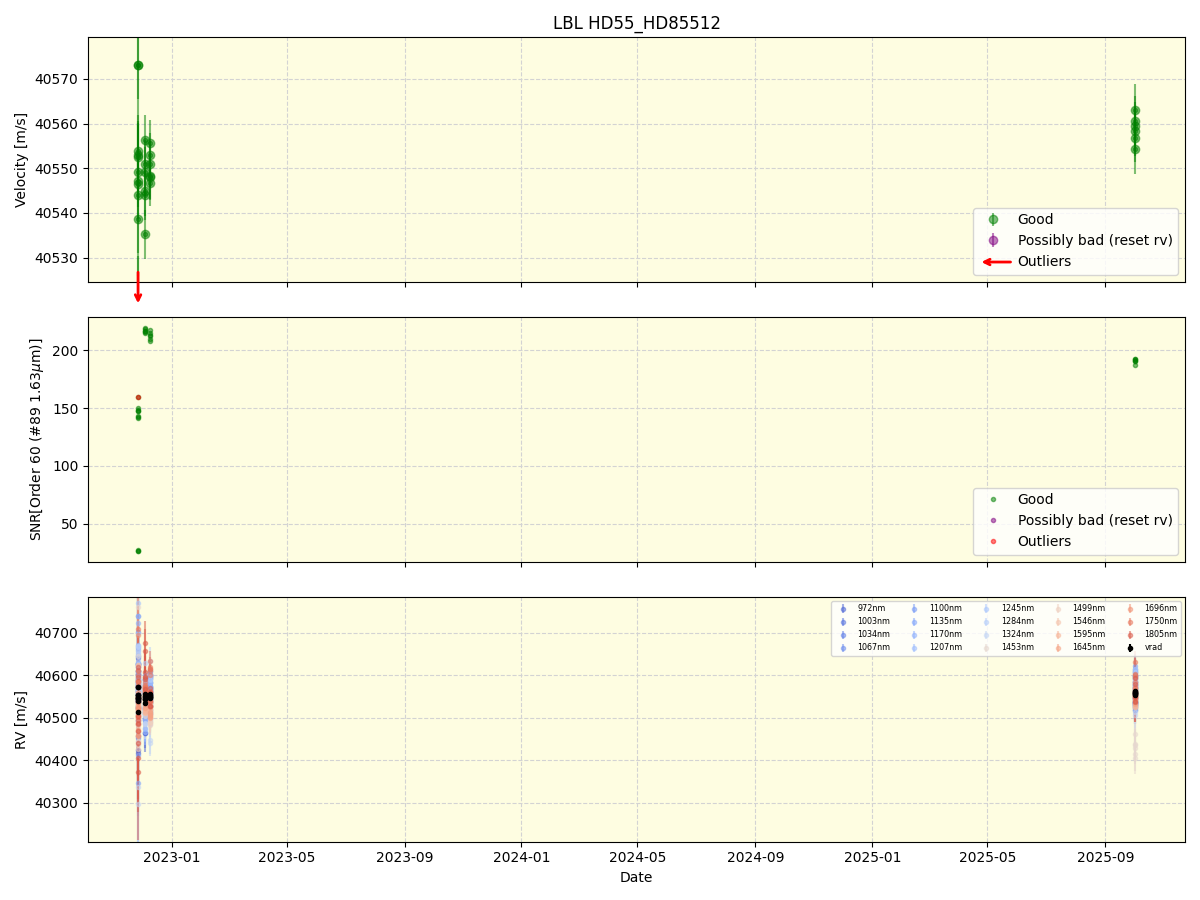
Task: Click the red outlier point in the SNR panel
Action: click(138, 397)
